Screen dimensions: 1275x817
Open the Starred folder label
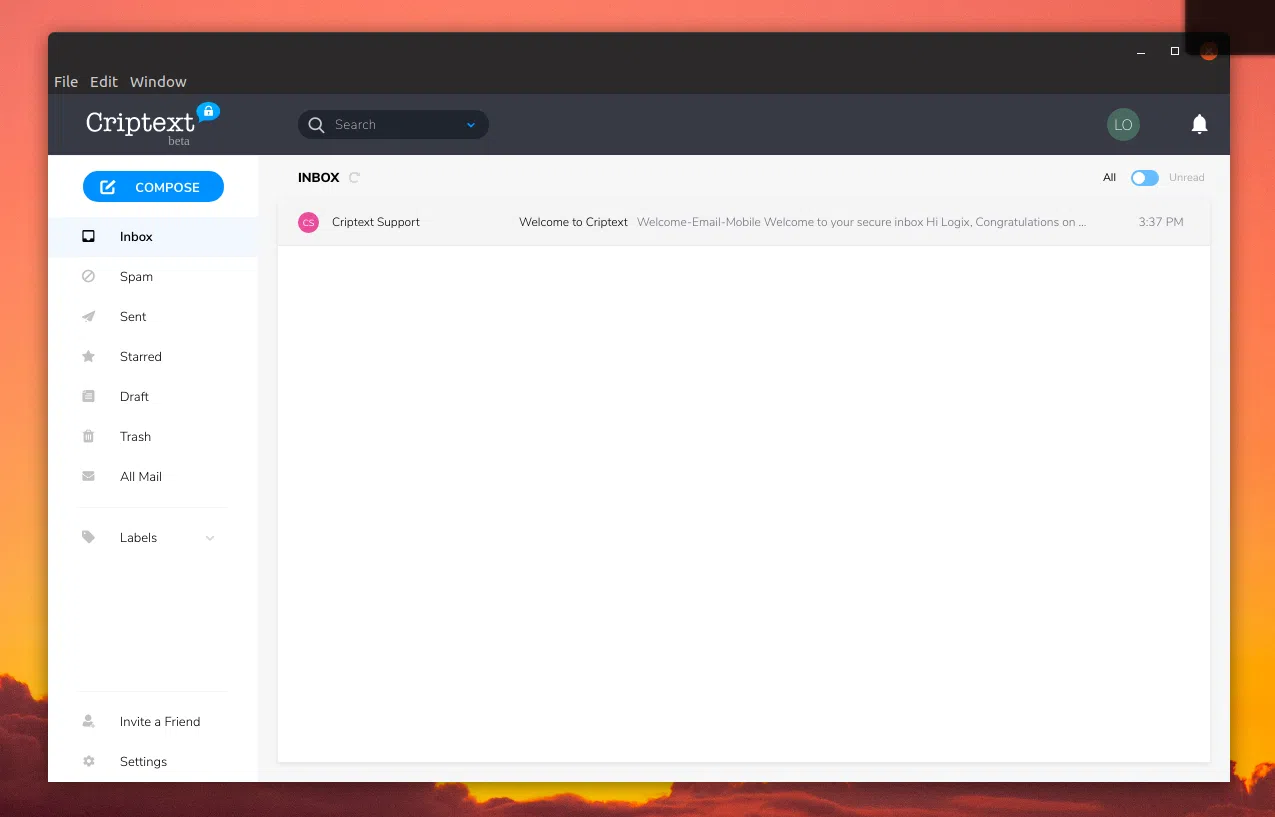141,357
